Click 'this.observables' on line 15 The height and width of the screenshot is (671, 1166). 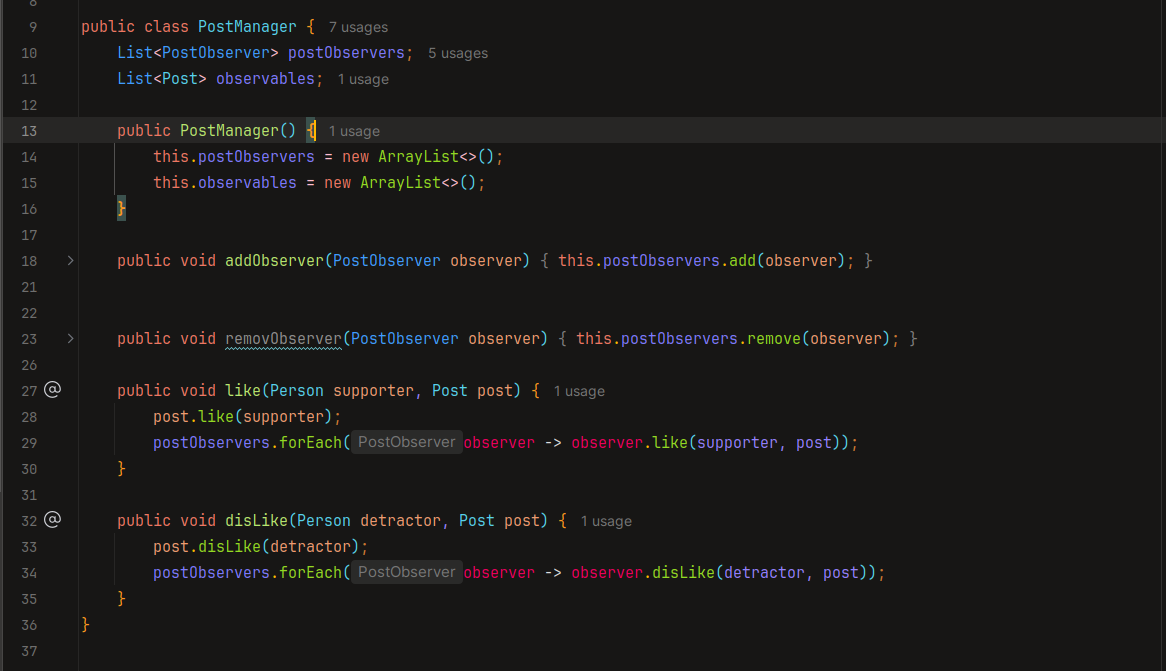[225, 183]
